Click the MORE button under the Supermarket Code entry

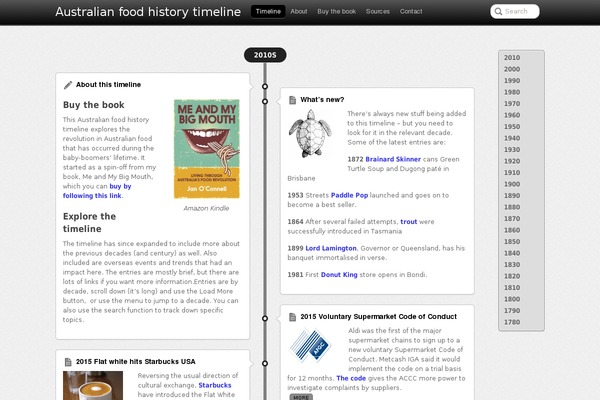pos(301,397)
